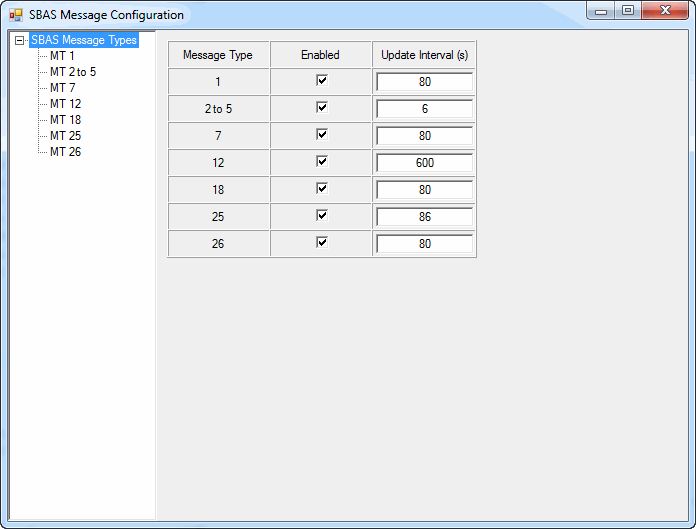Toggle Enabled checkbox for message type 25
This screenshot has width=696, height=529.
point(322,216)
